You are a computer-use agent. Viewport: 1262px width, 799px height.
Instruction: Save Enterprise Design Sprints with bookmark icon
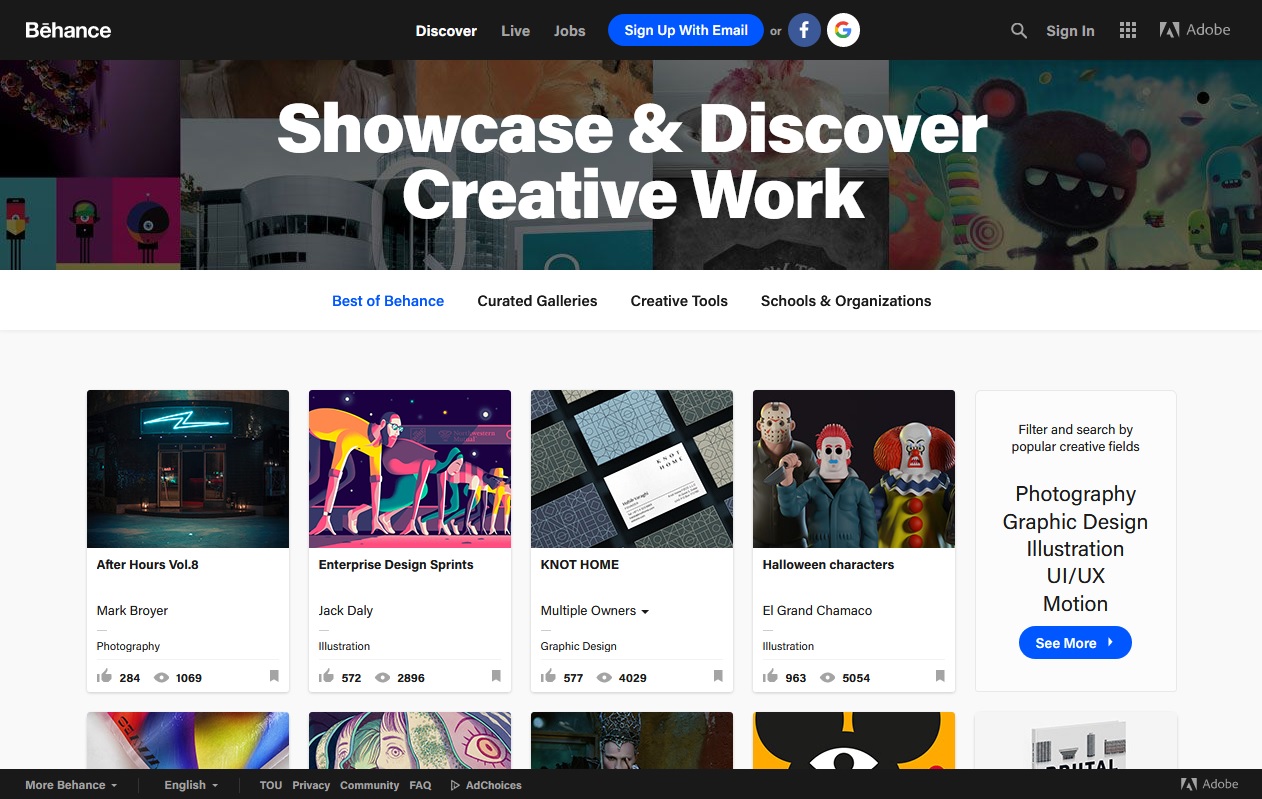click(x=496, y=676)
